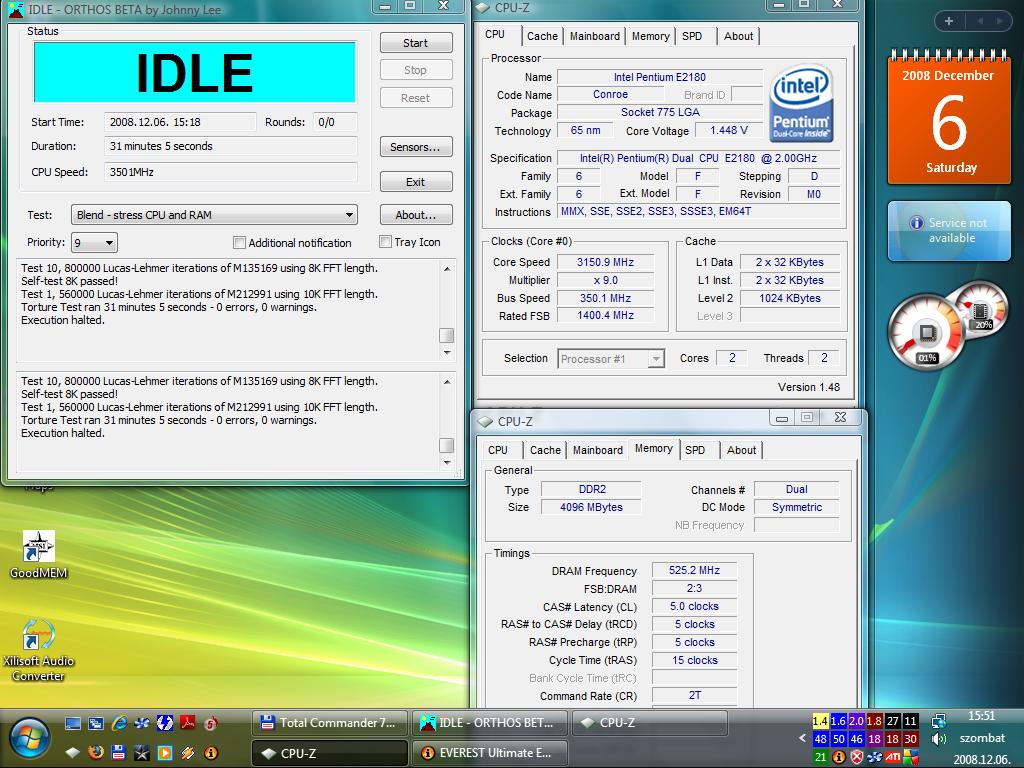The image size is (1024, 768).
Task: Switch to the Mainboard tab in top CPU-Z
Action: [594, 37]
